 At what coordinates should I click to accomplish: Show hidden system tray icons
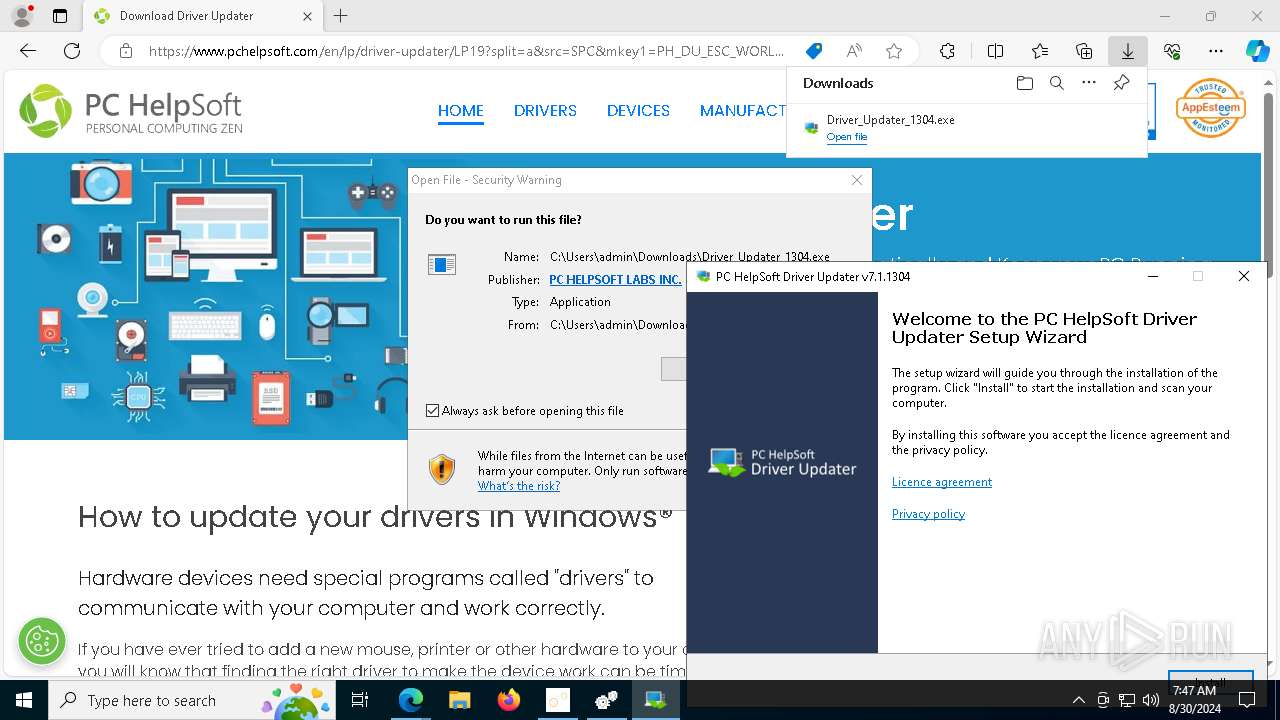pyautogui.click(x=1078, y=700)
